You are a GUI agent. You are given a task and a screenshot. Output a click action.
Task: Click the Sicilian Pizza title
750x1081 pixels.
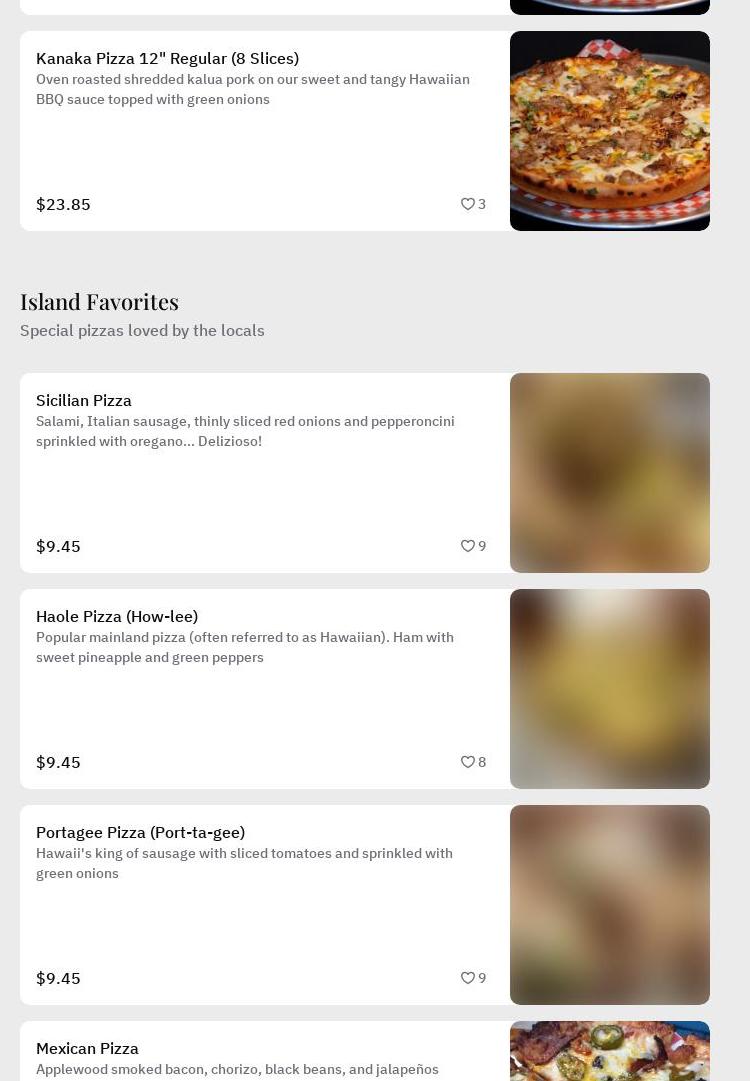coord(84,401)
